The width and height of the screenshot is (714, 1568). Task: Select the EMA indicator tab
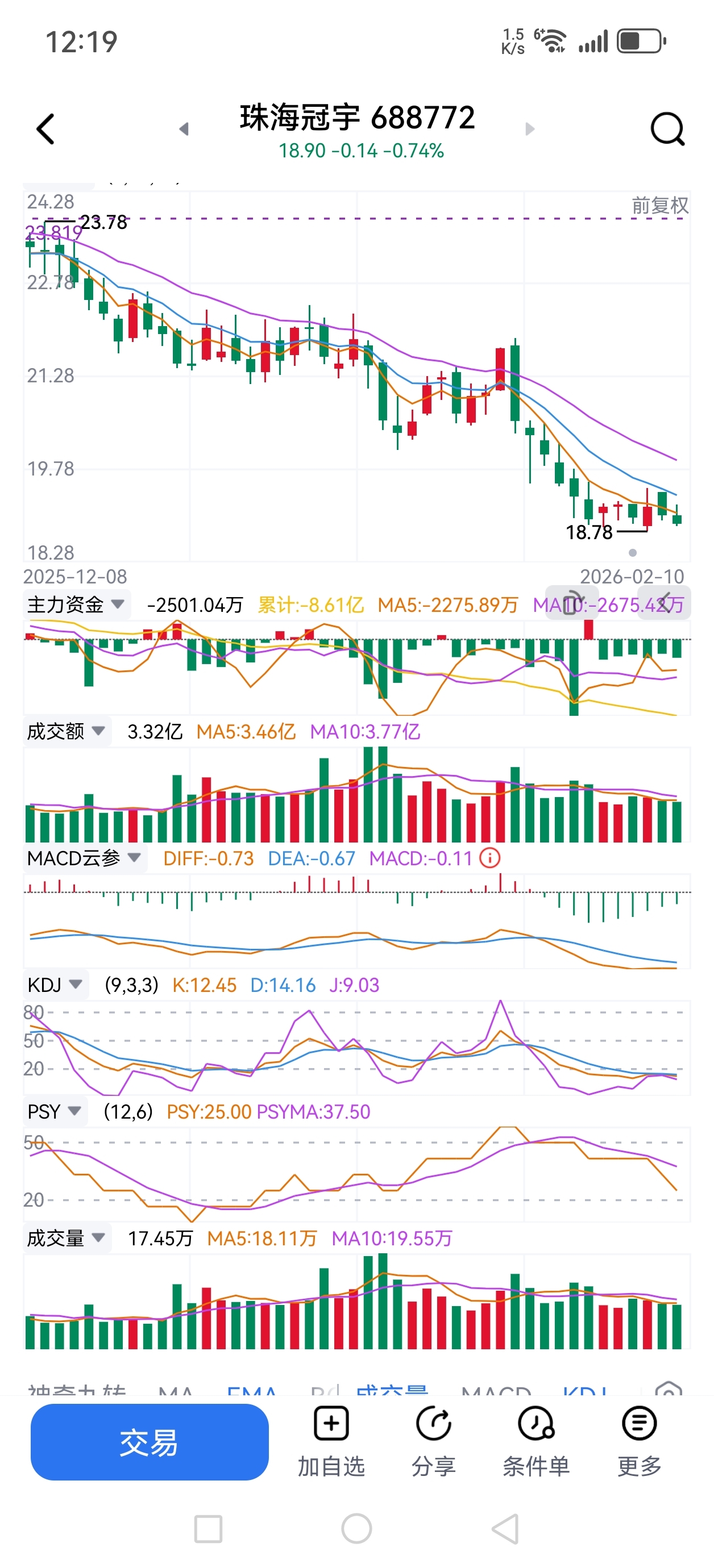coord(252,1390)
